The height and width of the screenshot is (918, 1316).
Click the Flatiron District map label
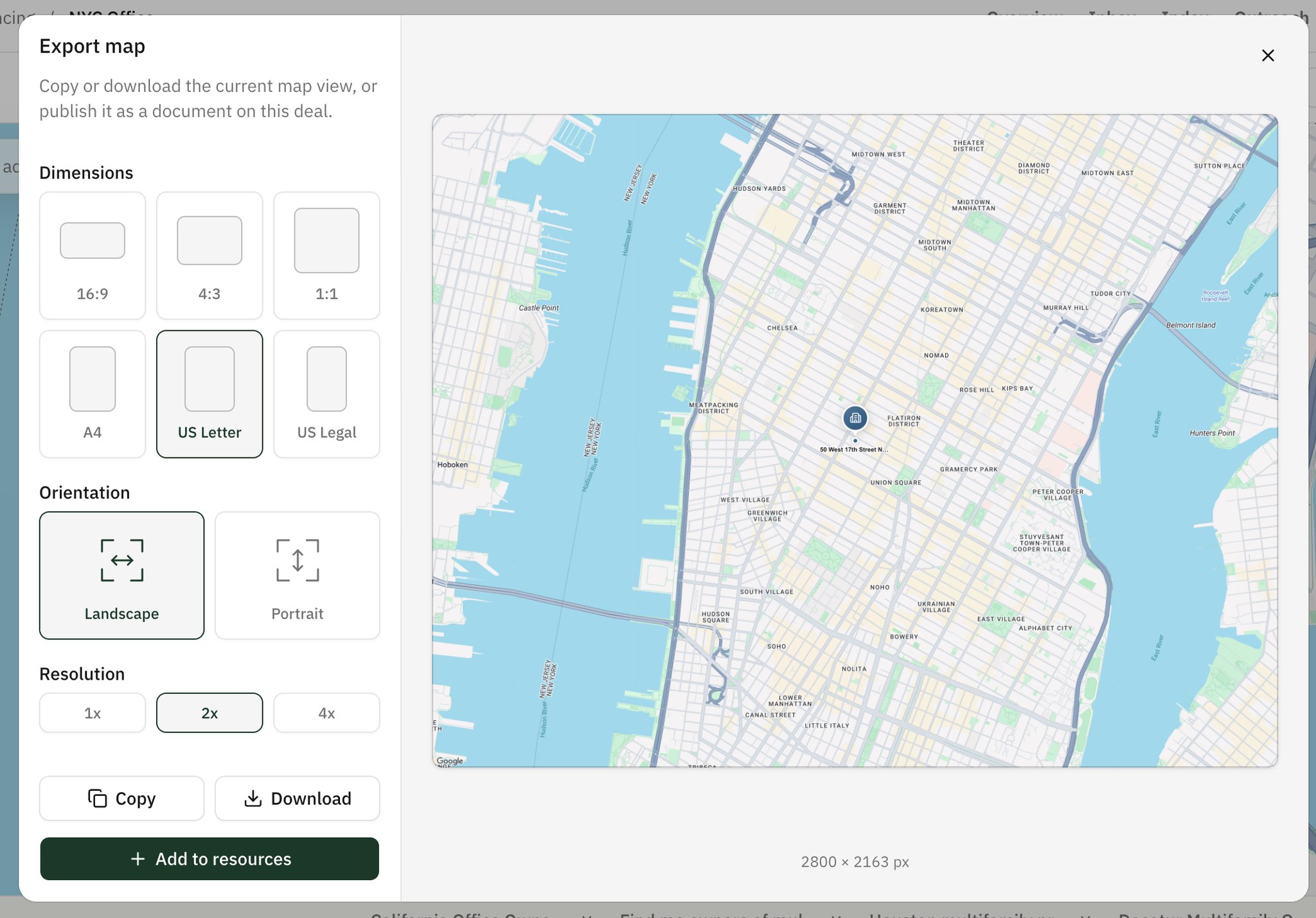click(x=904, y=421)
